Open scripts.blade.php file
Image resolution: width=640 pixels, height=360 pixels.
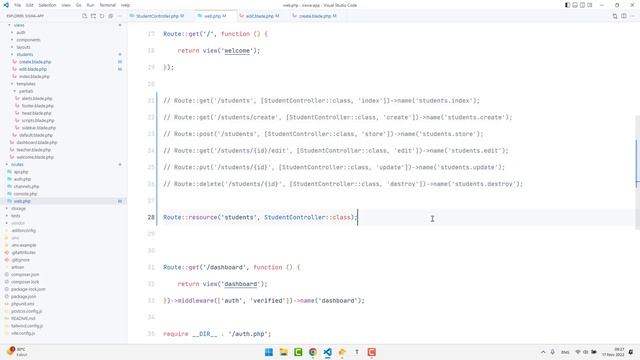38,121
